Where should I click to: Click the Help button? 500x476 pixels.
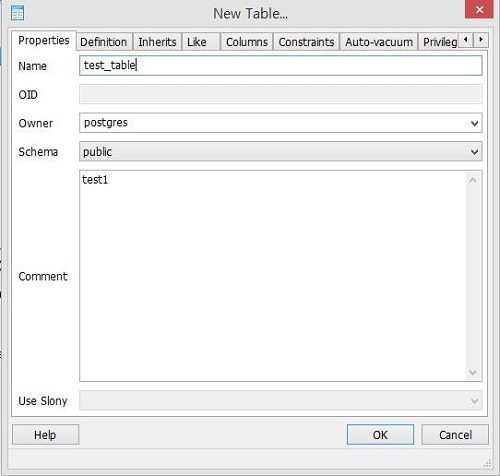[45, 435]
